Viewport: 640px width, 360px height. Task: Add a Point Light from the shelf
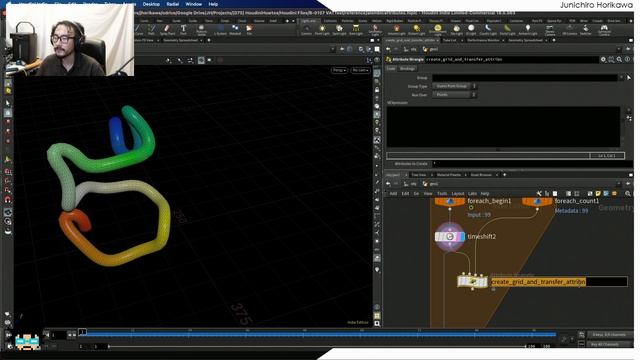click(x=322, y=30)
